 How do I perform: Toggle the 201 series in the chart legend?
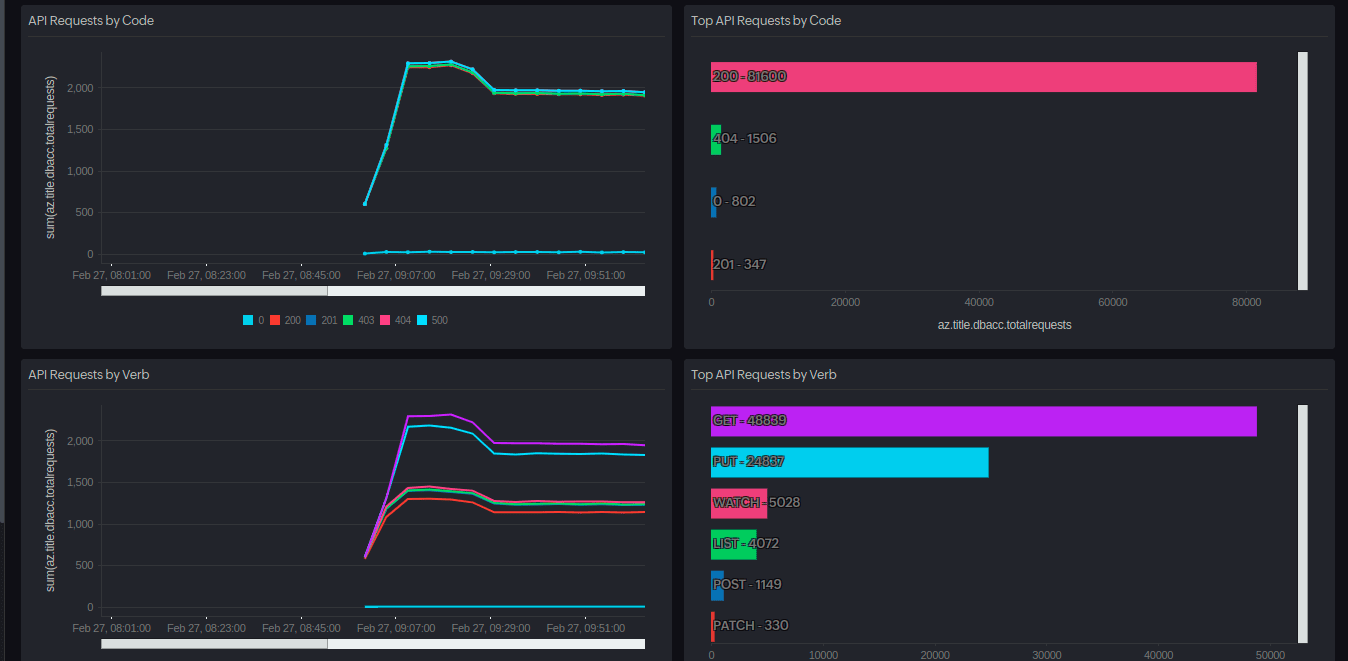322,320
